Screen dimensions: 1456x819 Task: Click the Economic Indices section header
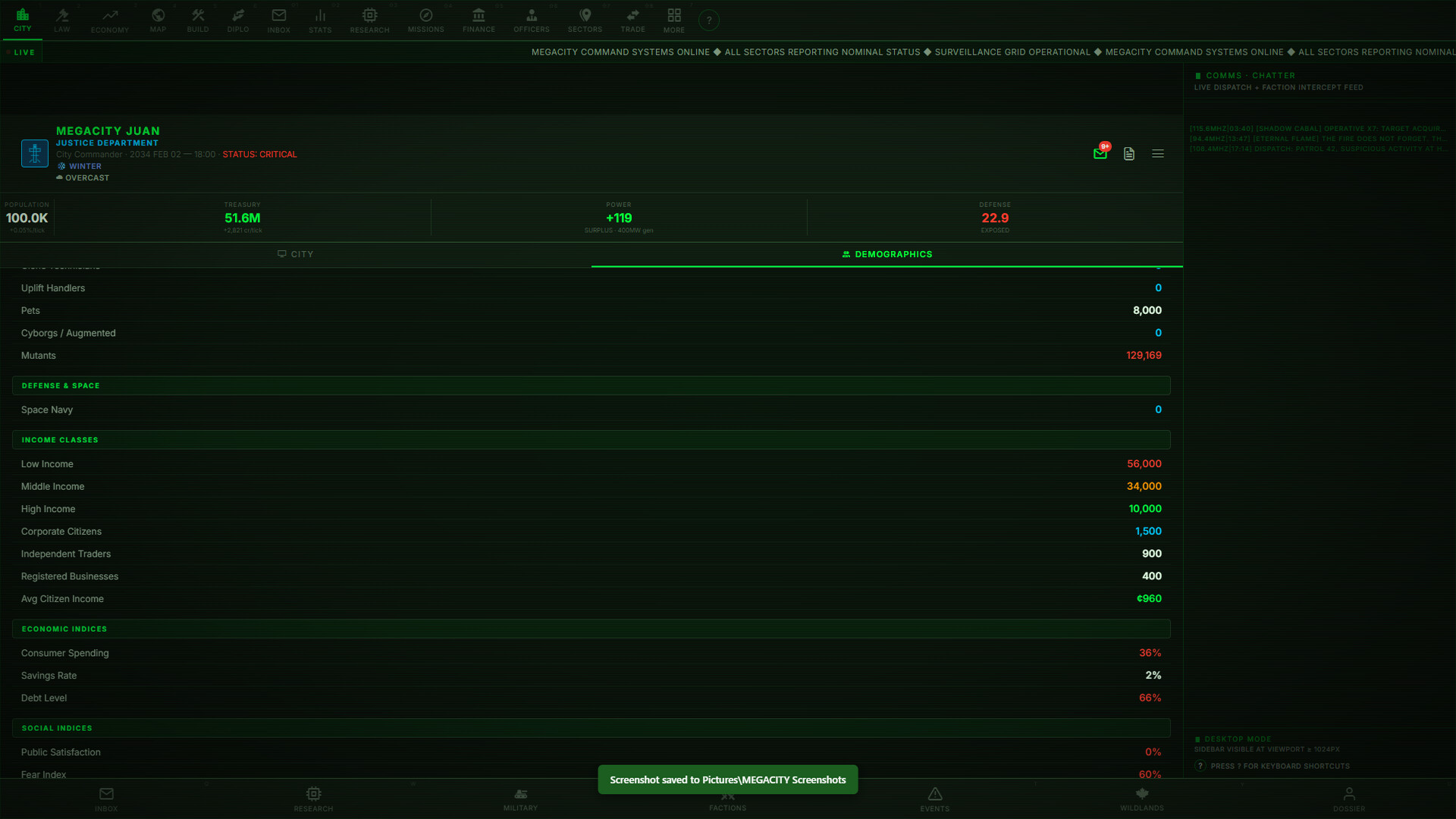[591, 629]
